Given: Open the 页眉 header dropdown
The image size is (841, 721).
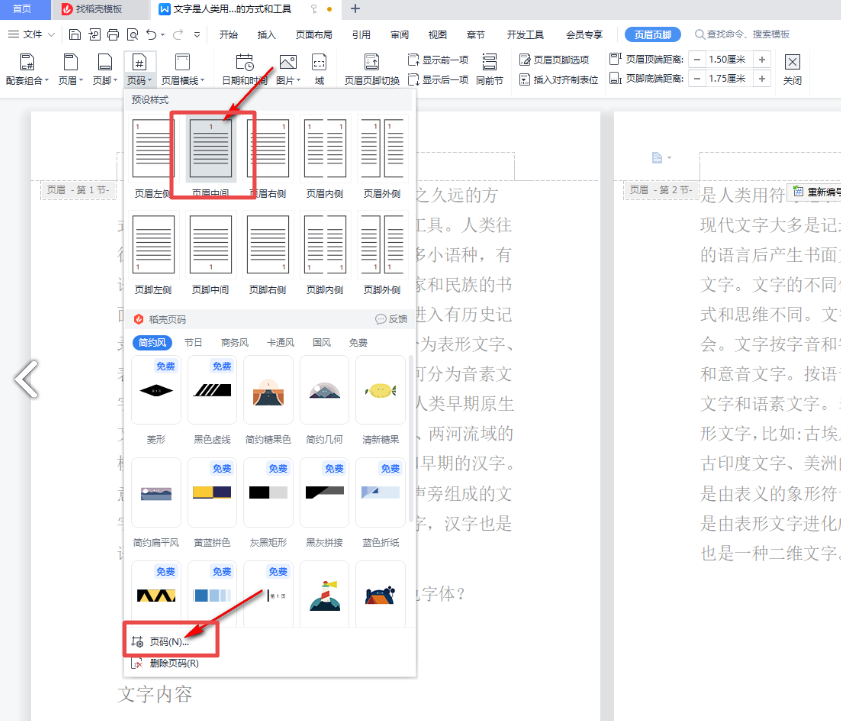Looking at the screenshot, I should [71, 69].
